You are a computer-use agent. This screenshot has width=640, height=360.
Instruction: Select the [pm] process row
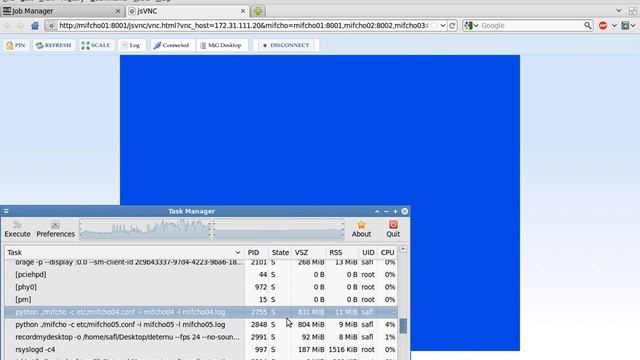coord(201,300)
